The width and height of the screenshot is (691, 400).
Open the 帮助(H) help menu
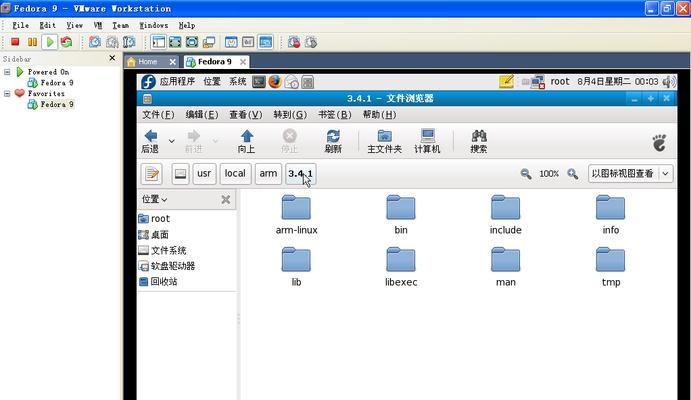tap(379, 115)
